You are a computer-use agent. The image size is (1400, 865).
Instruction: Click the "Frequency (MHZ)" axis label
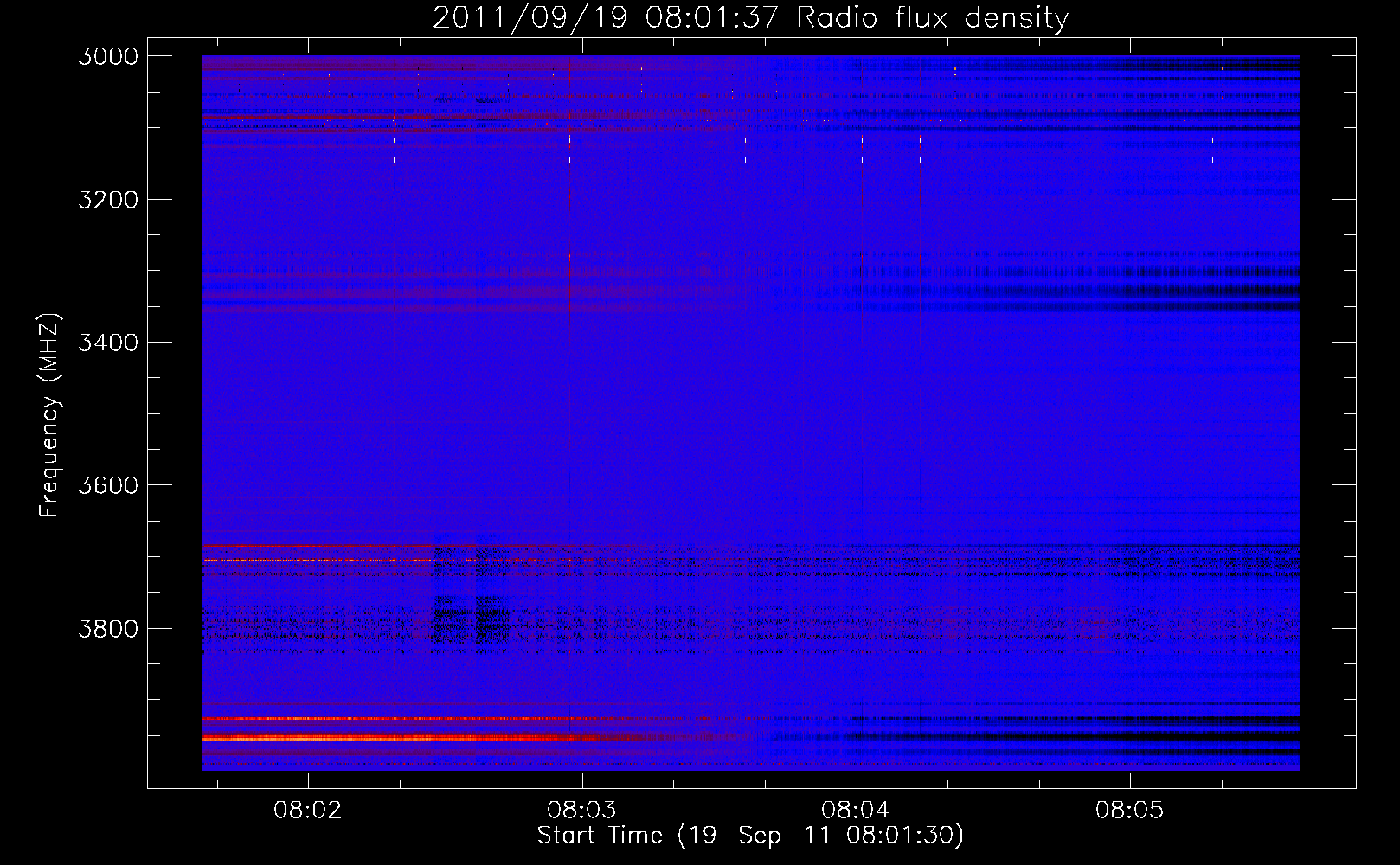[x=49, y=414]
